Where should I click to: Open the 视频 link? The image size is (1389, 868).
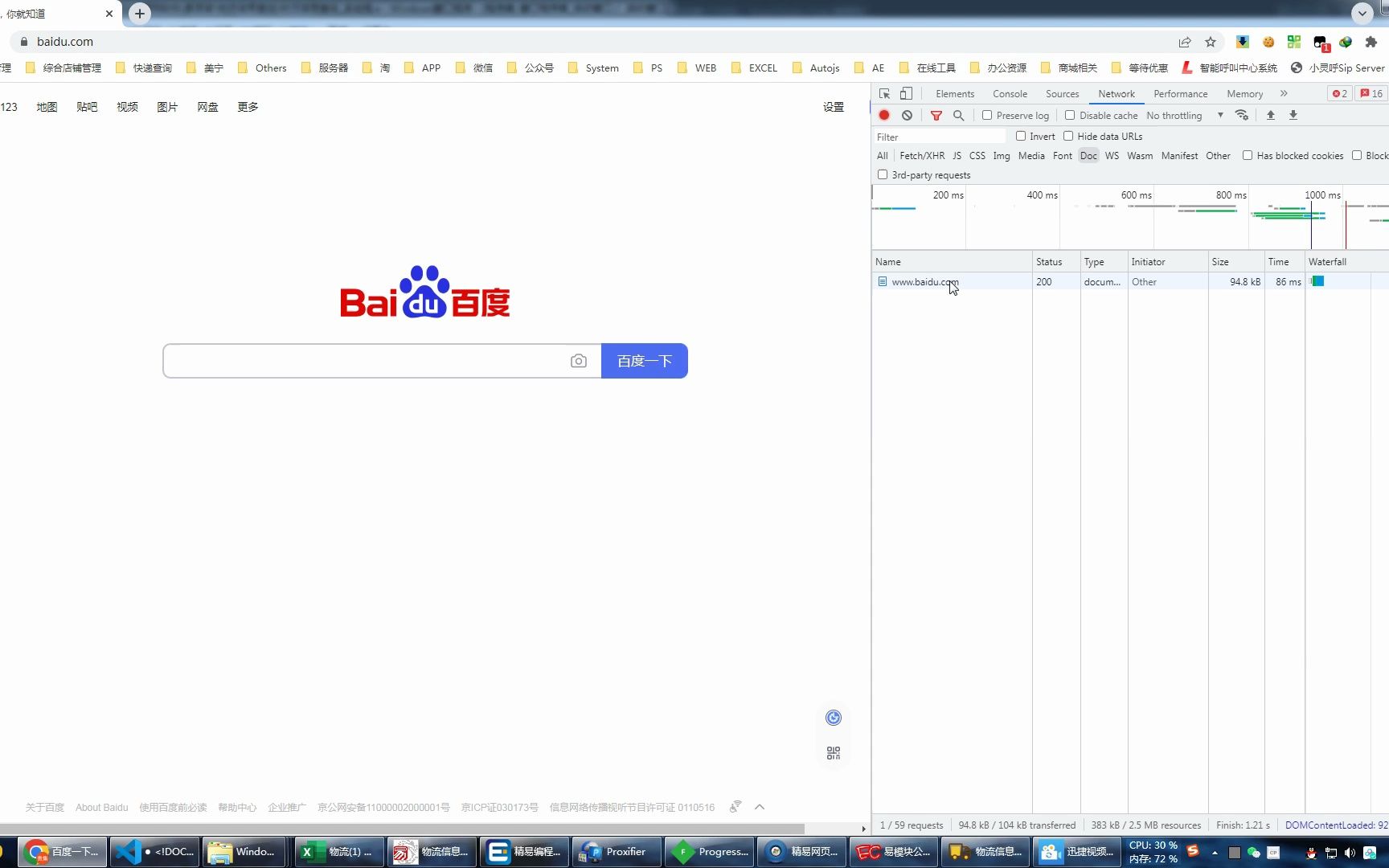click(x=127, y=107)
